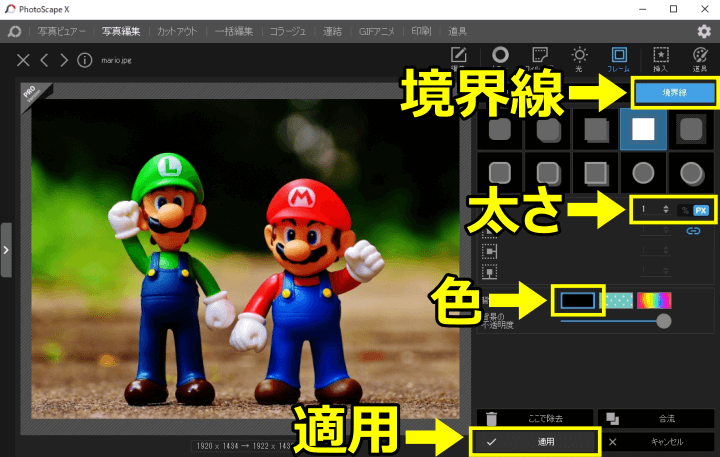
Task: Open the settings gear icon
Action: pyautogui.click(x=704, y=31)
